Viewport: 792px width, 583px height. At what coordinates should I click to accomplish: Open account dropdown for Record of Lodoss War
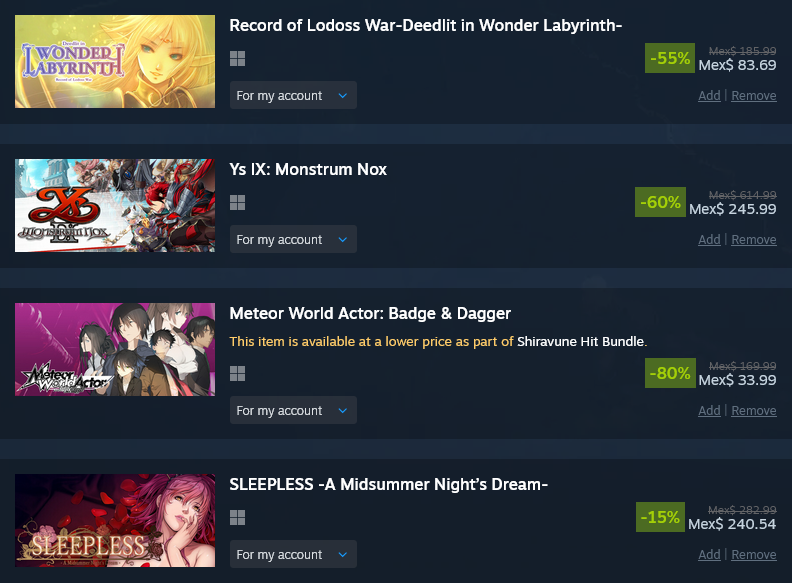tap(293, 95)
